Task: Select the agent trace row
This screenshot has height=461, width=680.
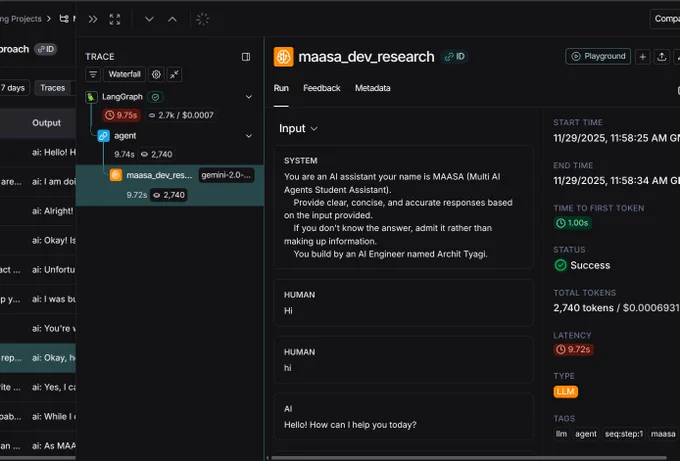Action: (170, 145)
